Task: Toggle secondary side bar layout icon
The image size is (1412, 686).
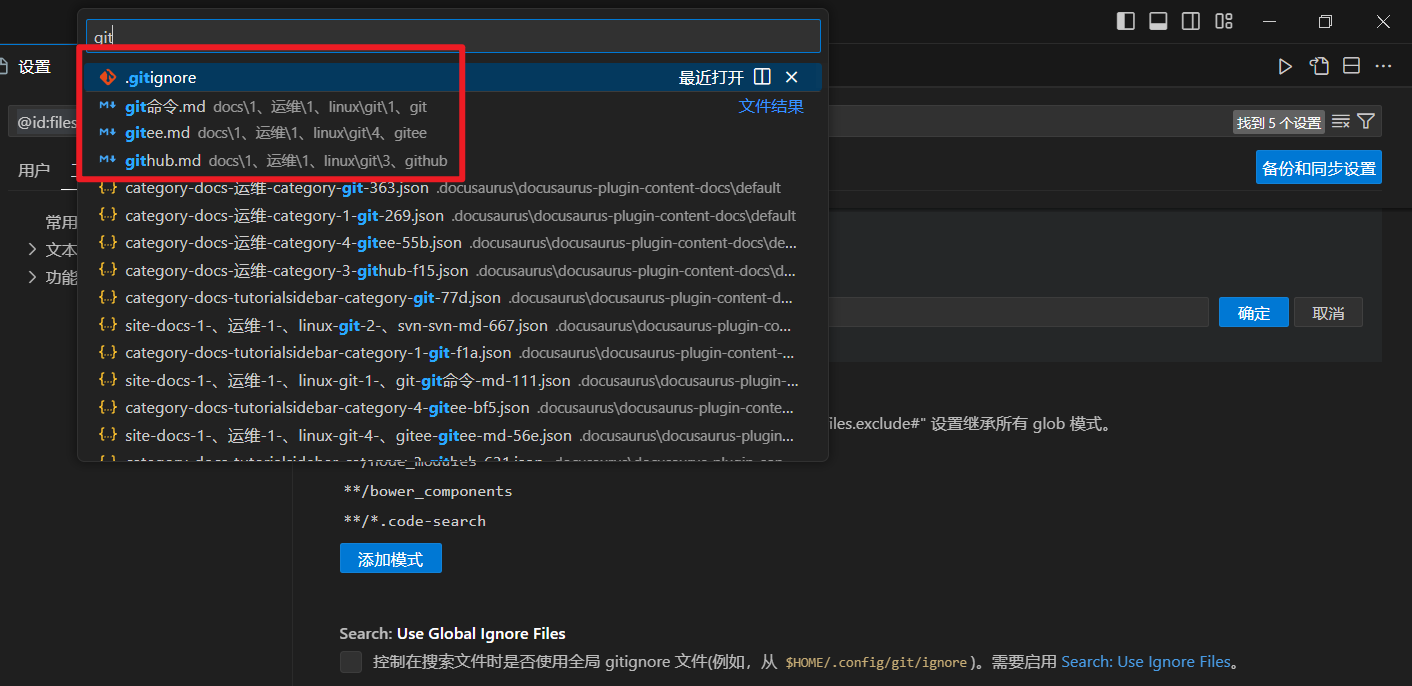Action: pos(1191,21)
